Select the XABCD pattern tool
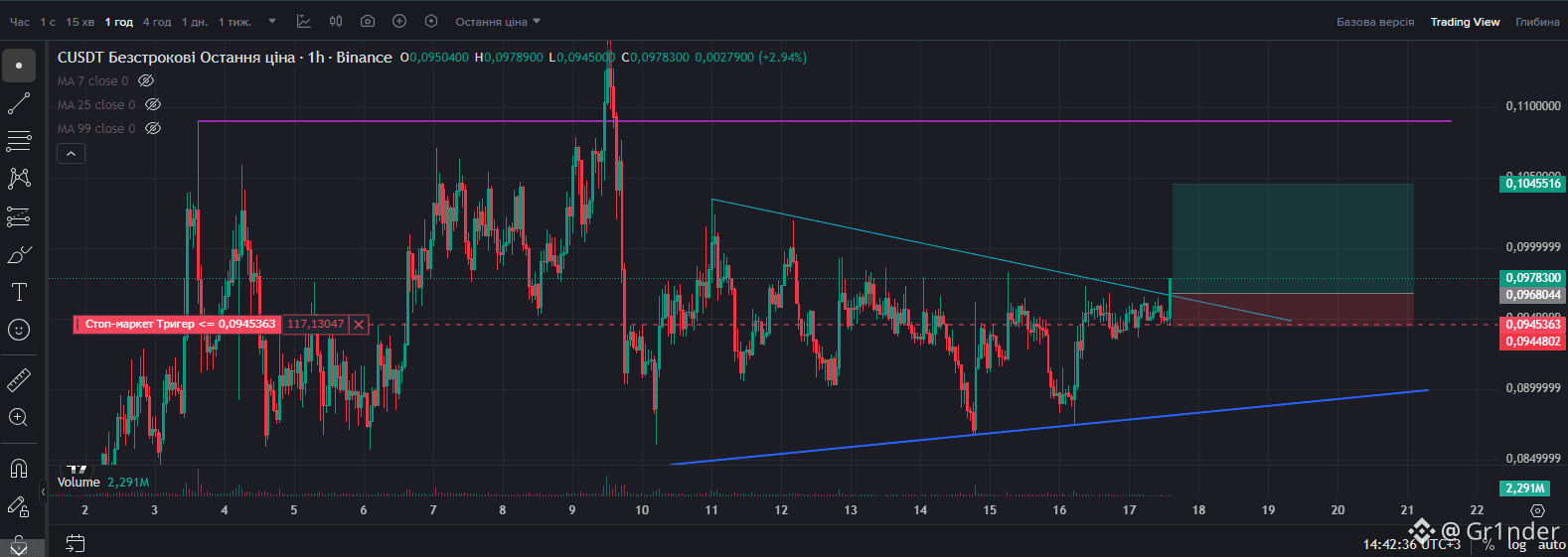The height and width of the screenshot is (557, 1568). (x=19, y=179)
